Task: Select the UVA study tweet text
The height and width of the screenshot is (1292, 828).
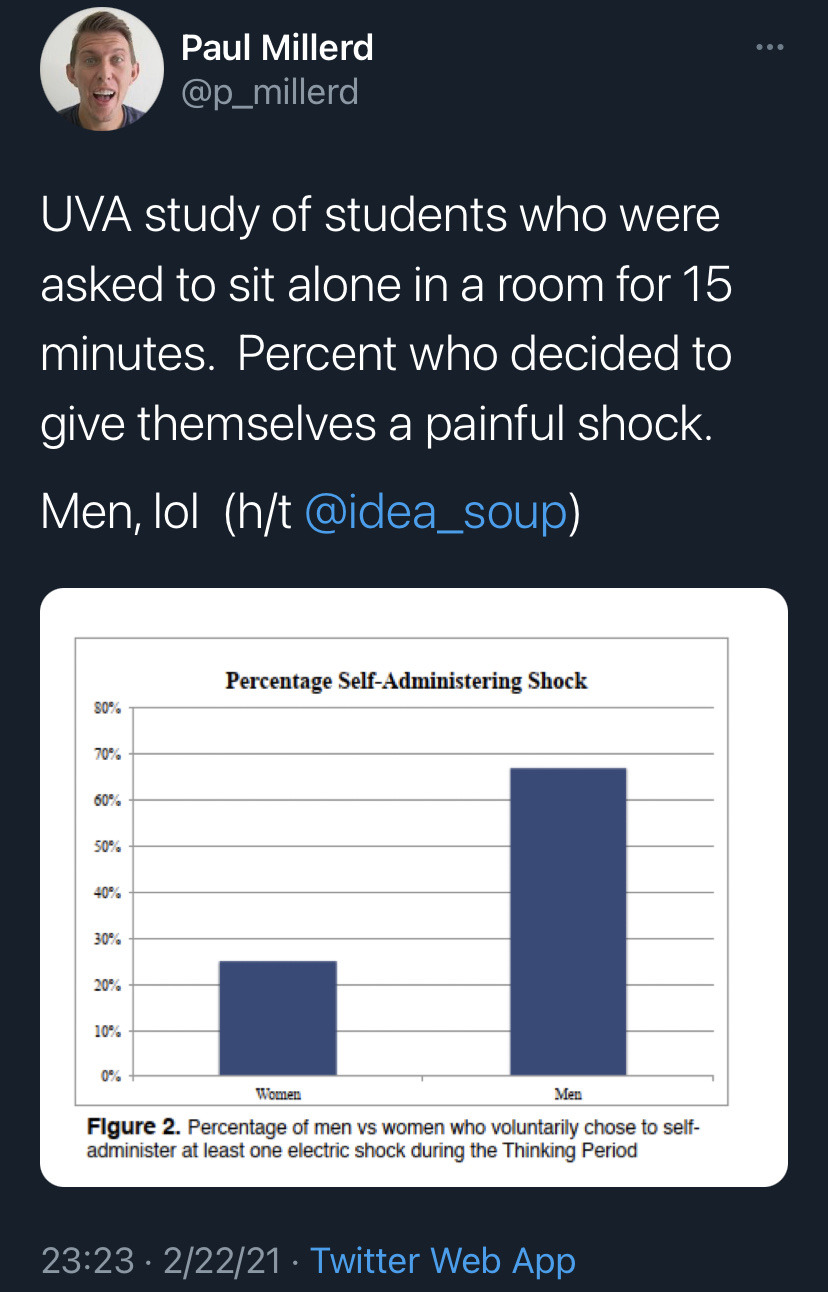Action: [x=387, y=319]
